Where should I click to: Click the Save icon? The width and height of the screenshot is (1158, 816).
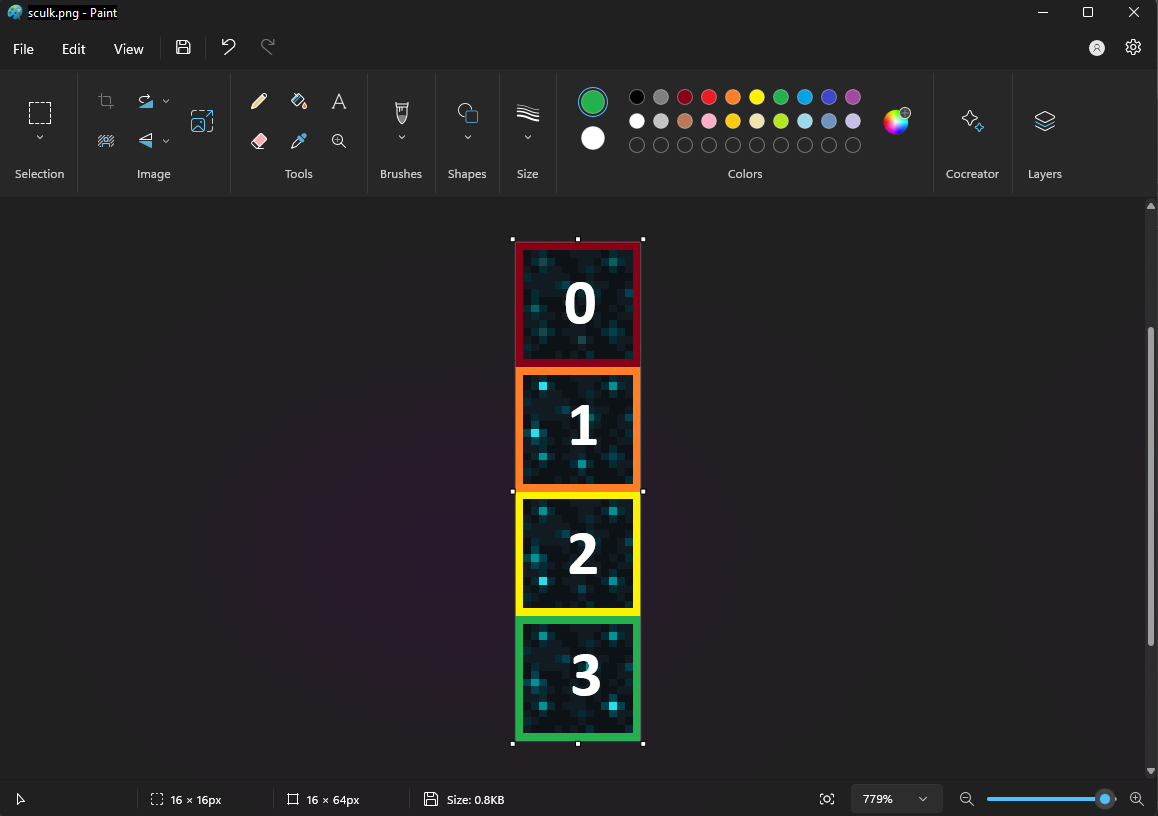tap(183, 47)
